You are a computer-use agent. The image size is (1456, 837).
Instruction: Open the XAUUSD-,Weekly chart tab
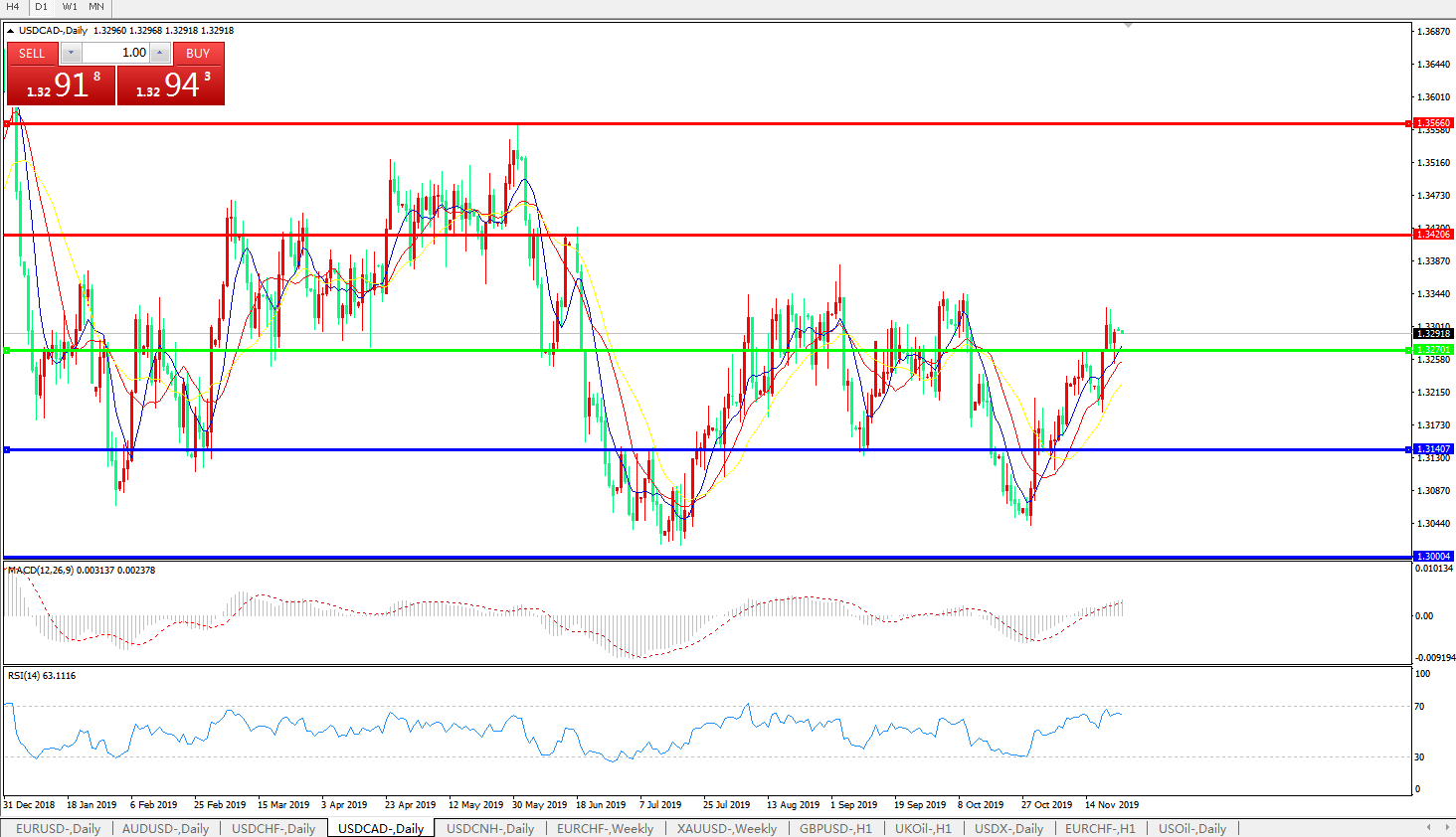click(726, 828)
